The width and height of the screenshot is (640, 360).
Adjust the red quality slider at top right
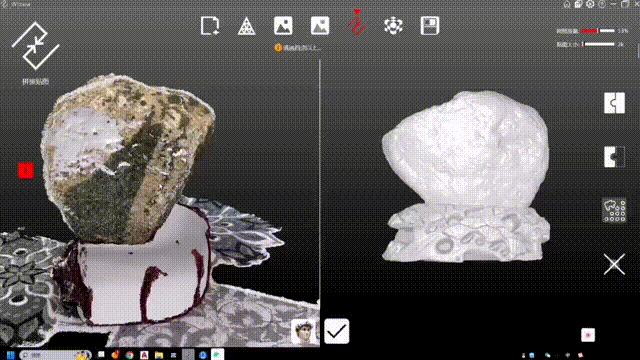[x=598, y=31]
